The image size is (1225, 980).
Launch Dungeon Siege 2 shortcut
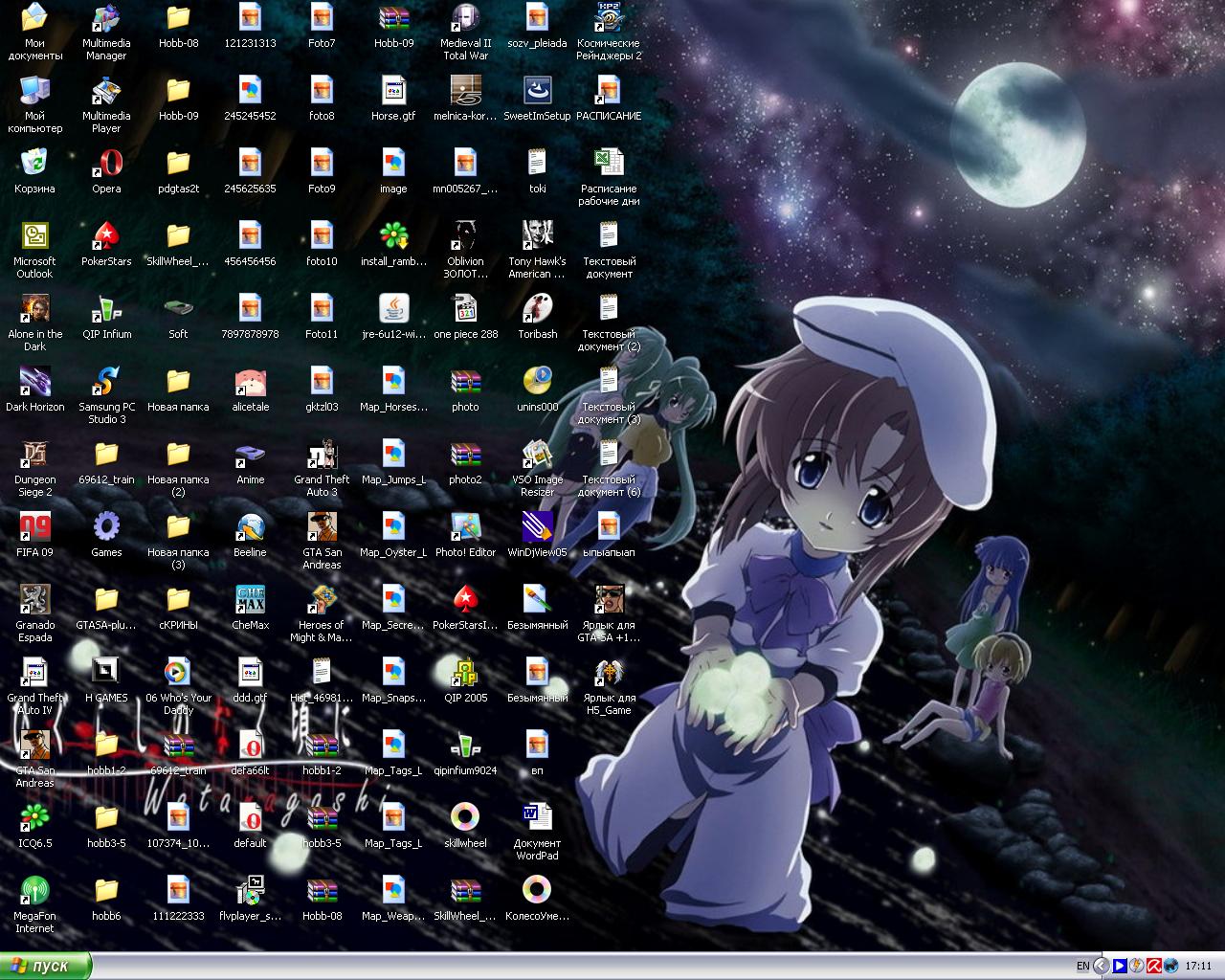34,454
